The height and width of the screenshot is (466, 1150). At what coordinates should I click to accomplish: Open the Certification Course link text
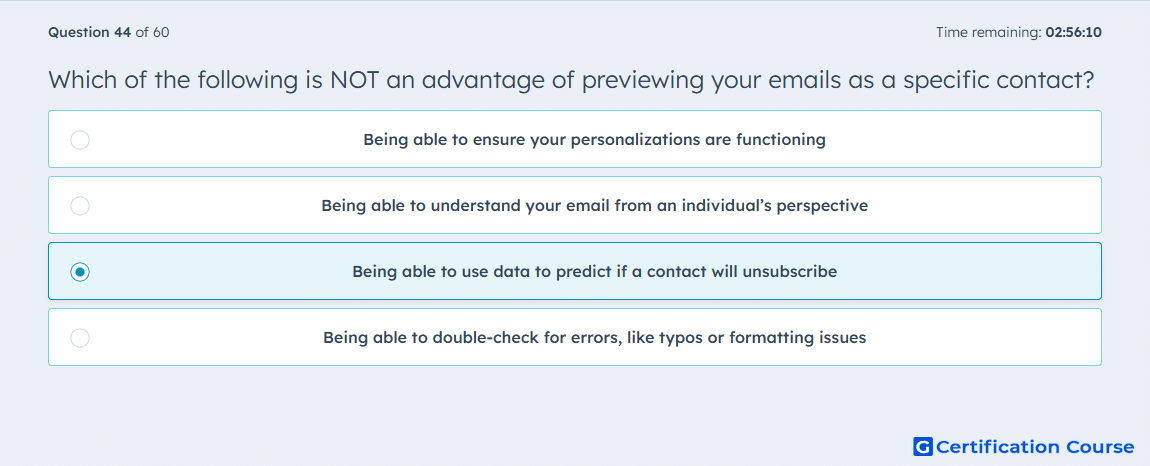[1035, 446]
